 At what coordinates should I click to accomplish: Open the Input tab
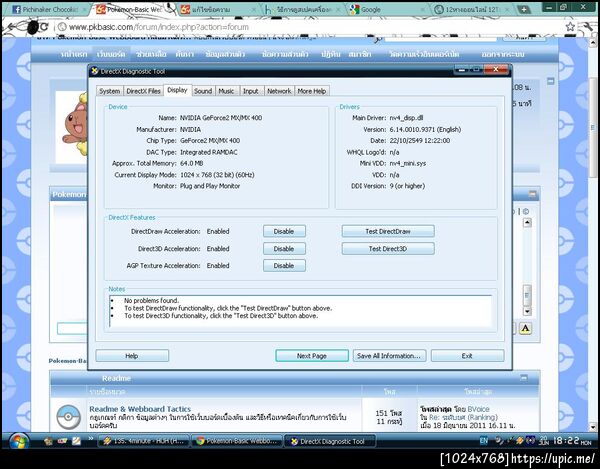point(251,91)
